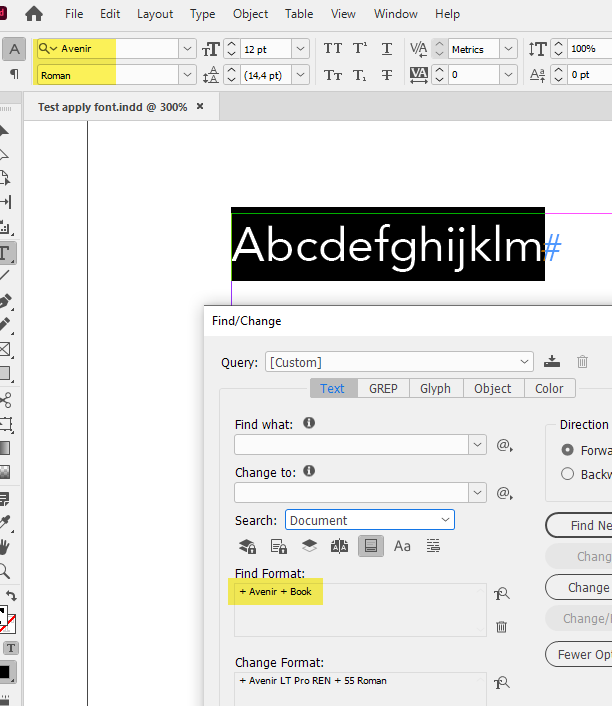Select the Eyedropper tool

[5, 522]
